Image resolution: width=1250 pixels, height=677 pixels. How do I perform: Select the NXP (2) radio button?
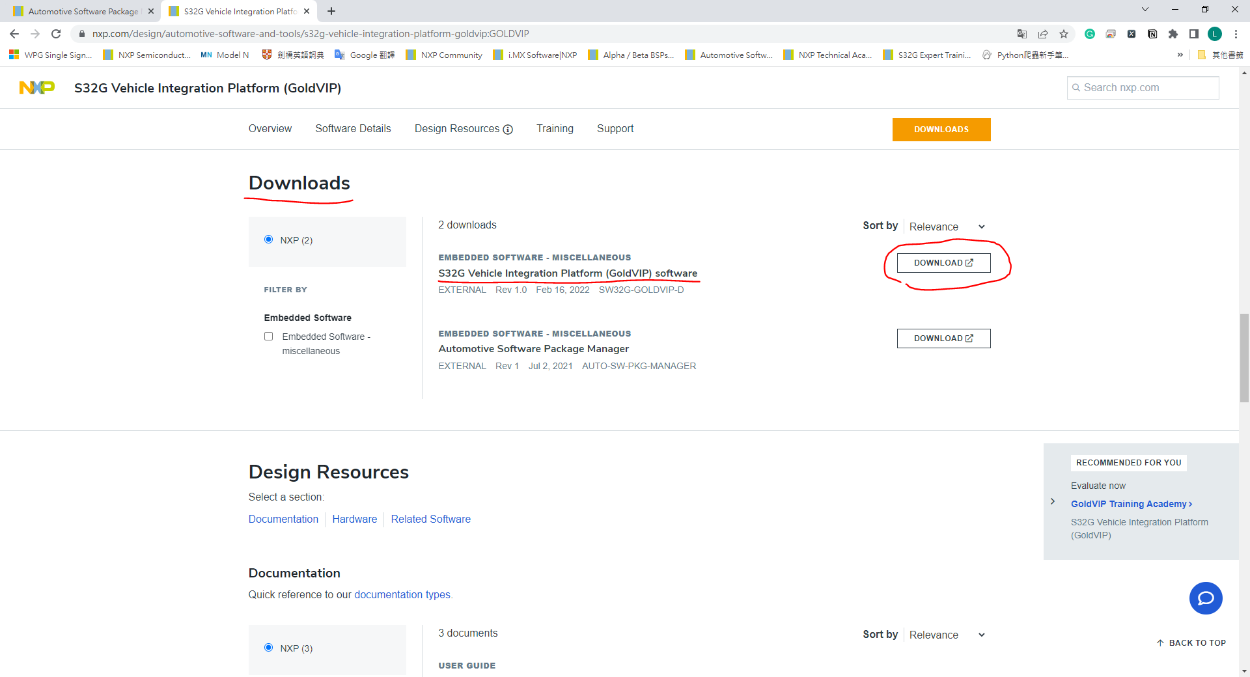click(x=268, y=240)
